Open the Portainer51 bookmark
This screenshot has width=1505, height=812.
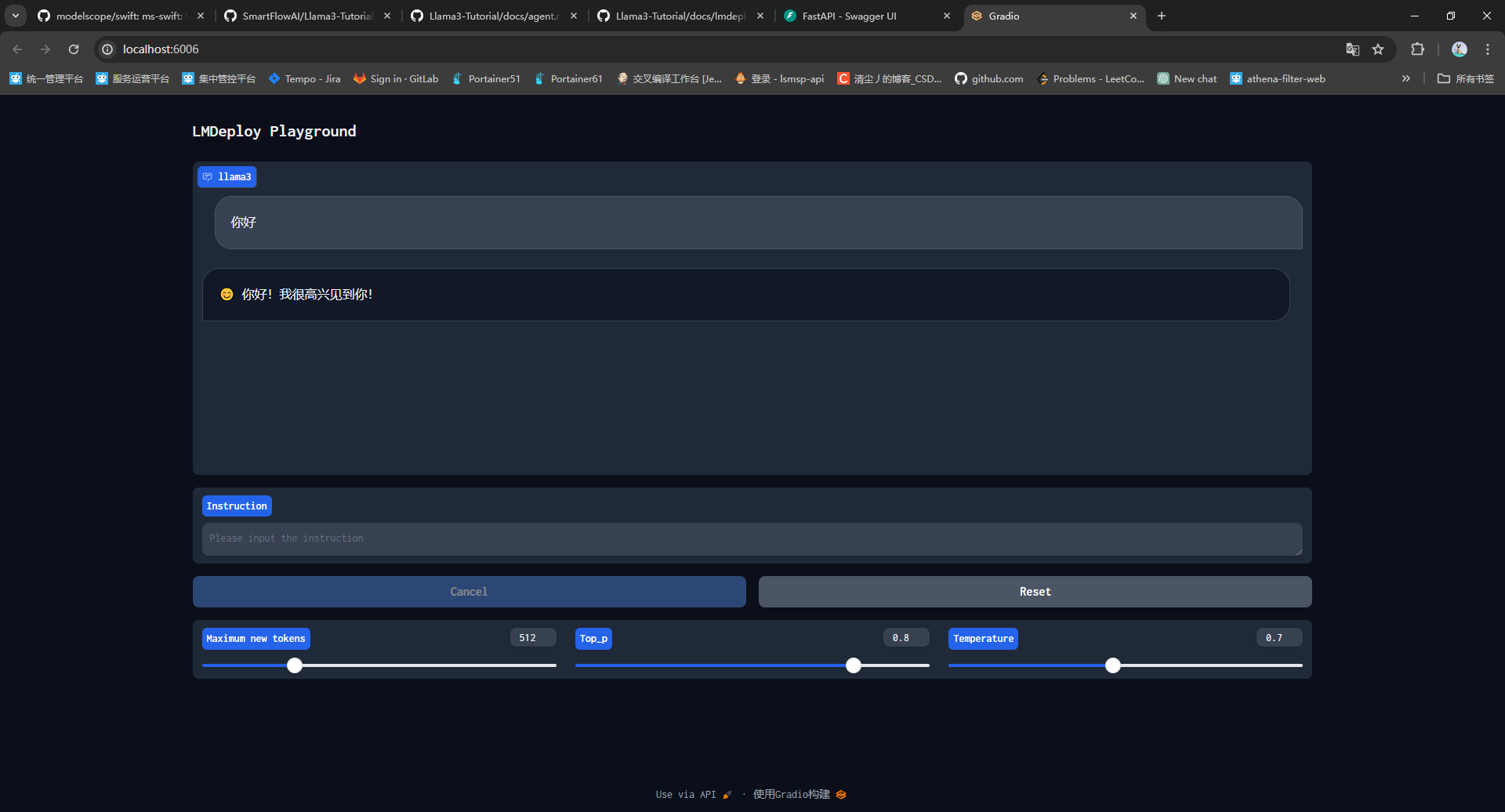486,78
